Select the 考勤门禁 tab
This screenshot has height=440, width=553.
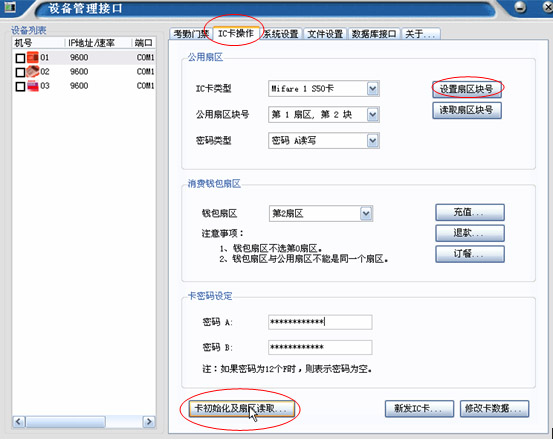click(x=191, y=34)
